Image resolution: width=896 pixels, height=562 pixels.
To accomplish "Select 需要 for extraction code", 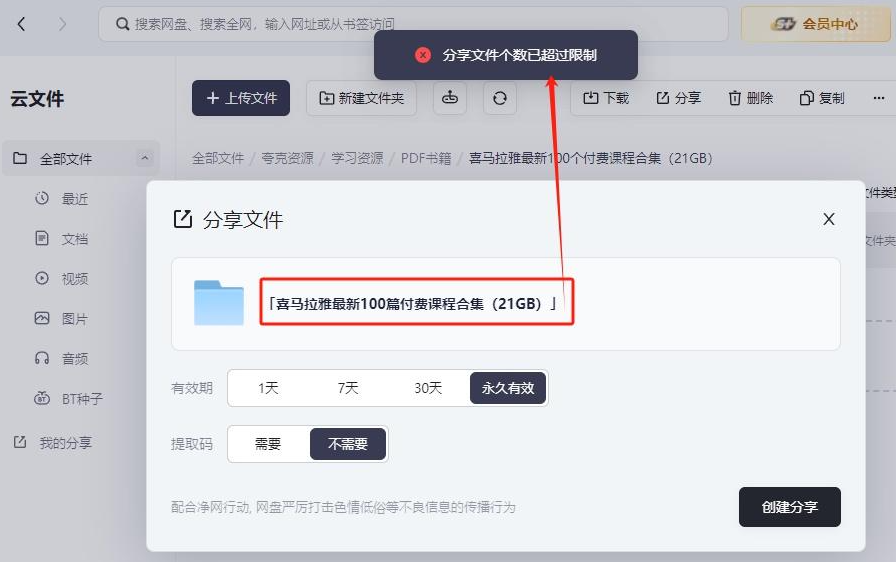I will click(267, 444).
